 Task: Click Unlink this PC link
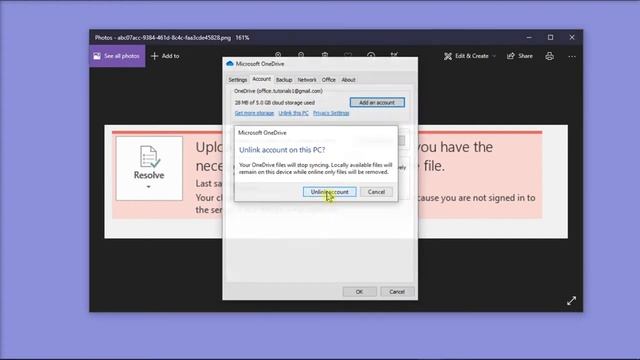(293, 113)
